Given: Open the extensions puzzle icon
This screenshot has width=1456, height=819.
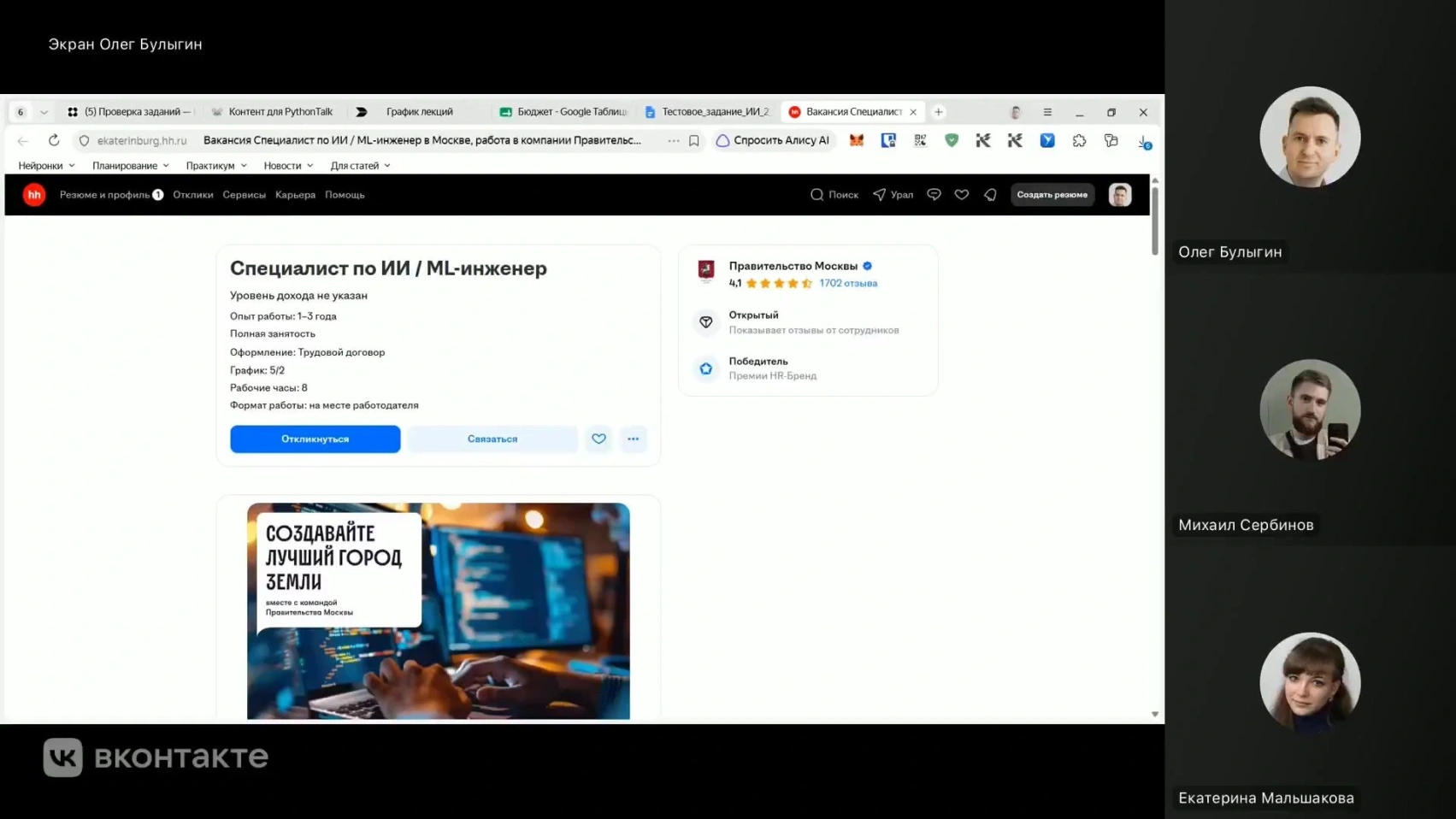Looking at the screenshot, I should click(x=1079, y=140).
